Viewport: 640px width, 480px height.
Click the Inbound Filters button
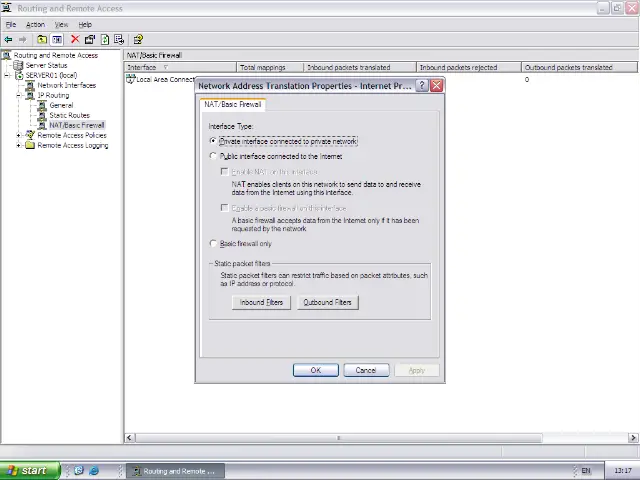(261, 302)
